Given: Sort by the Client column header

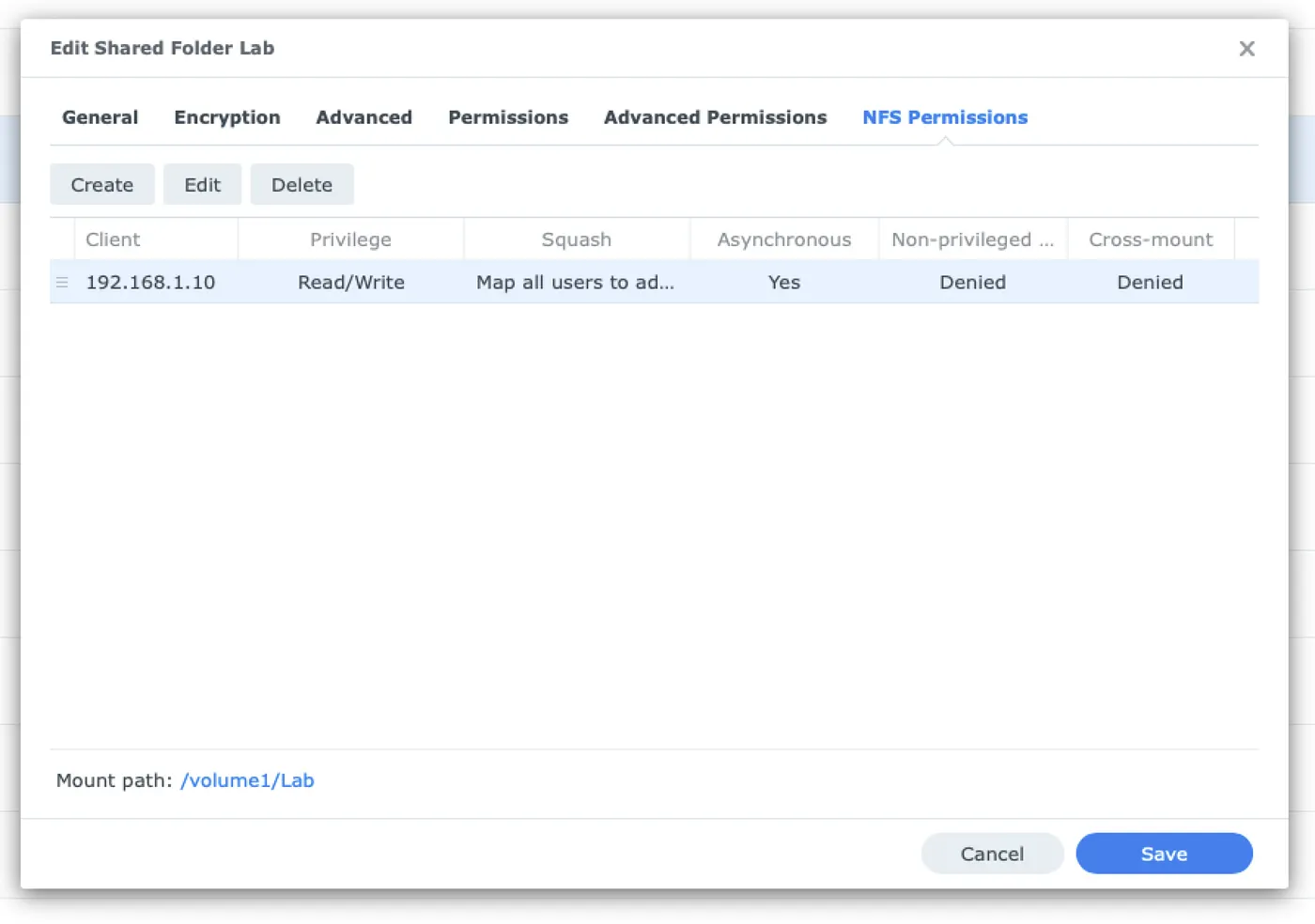Looking at the screenshot, I should click(156, 239).
